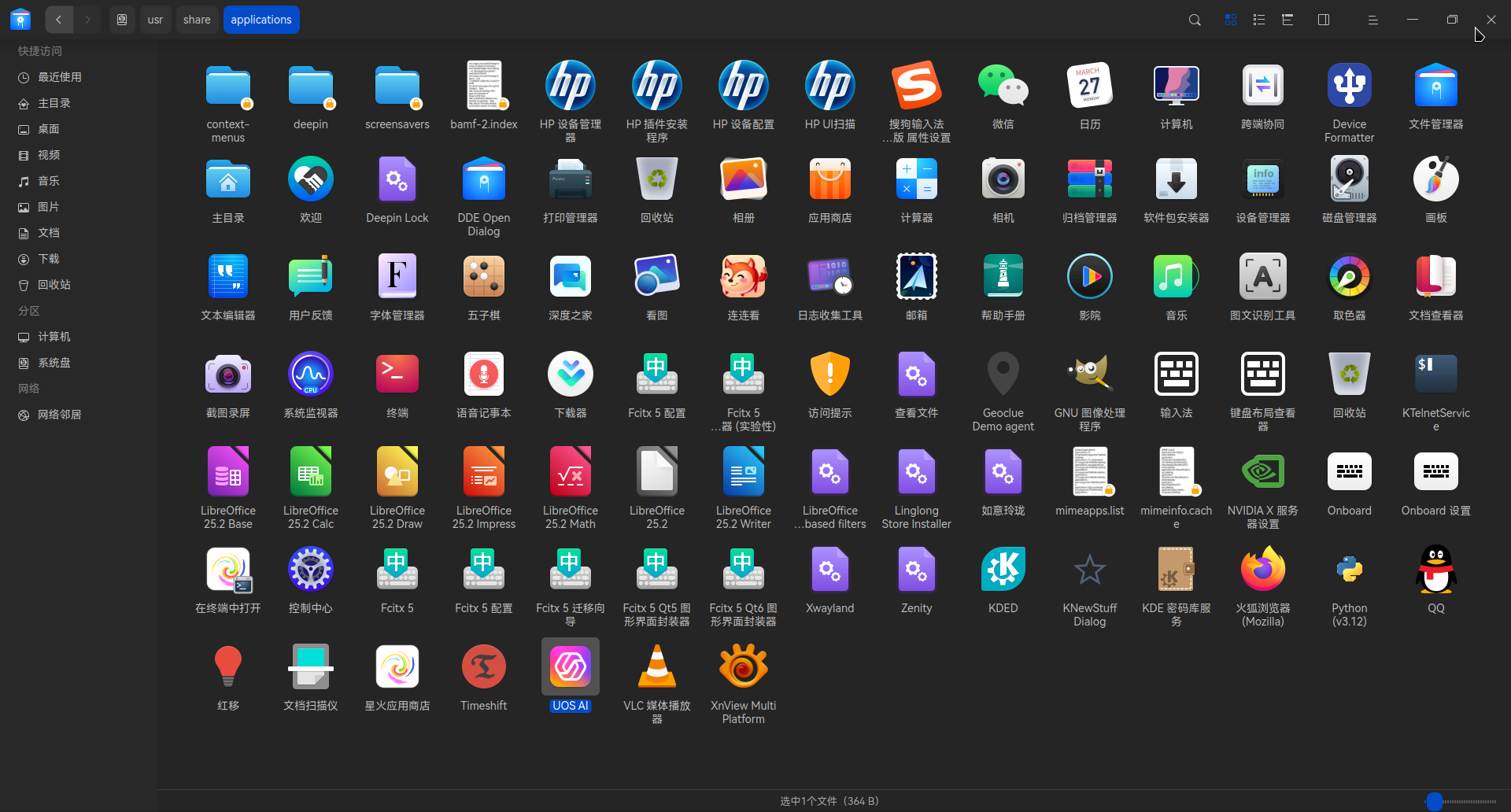The image size is (1511, 812).
Task: Click the HP 设备管理器 icon
Action: (x=570, y=85)
